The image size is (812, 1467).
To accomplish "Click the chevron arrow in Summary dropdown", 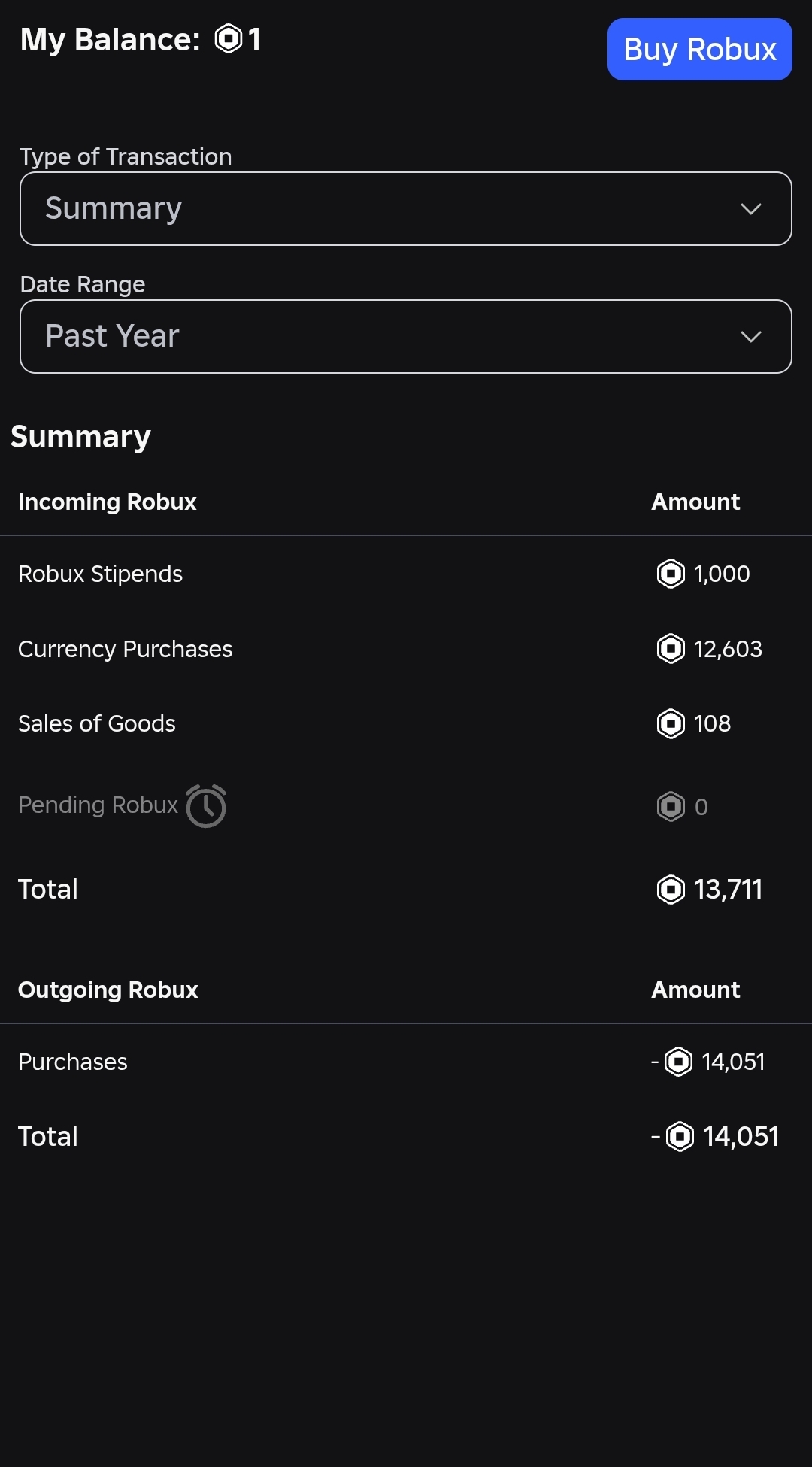I will coord(751,209).
